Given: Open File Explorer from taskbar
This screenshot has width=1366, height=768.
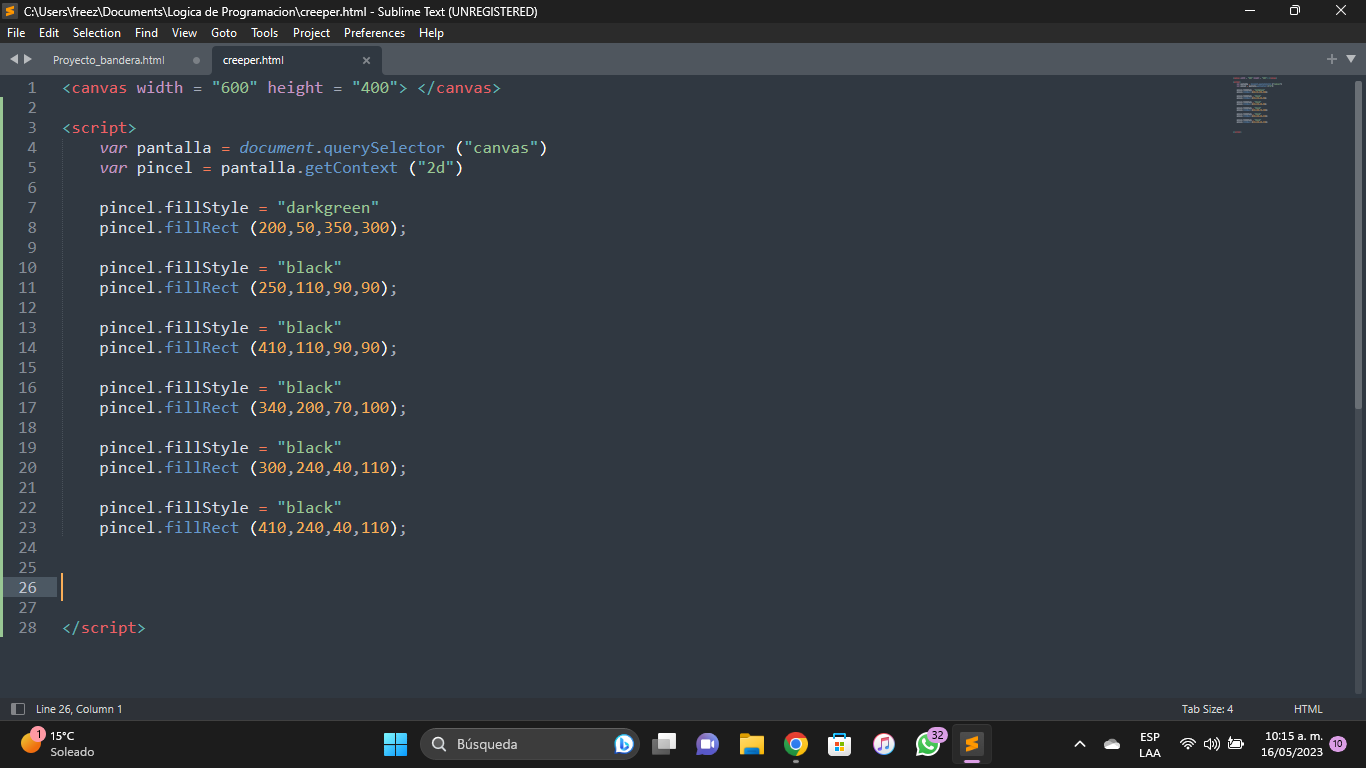Looking at the screenshot, I should [x=752, y=744].
